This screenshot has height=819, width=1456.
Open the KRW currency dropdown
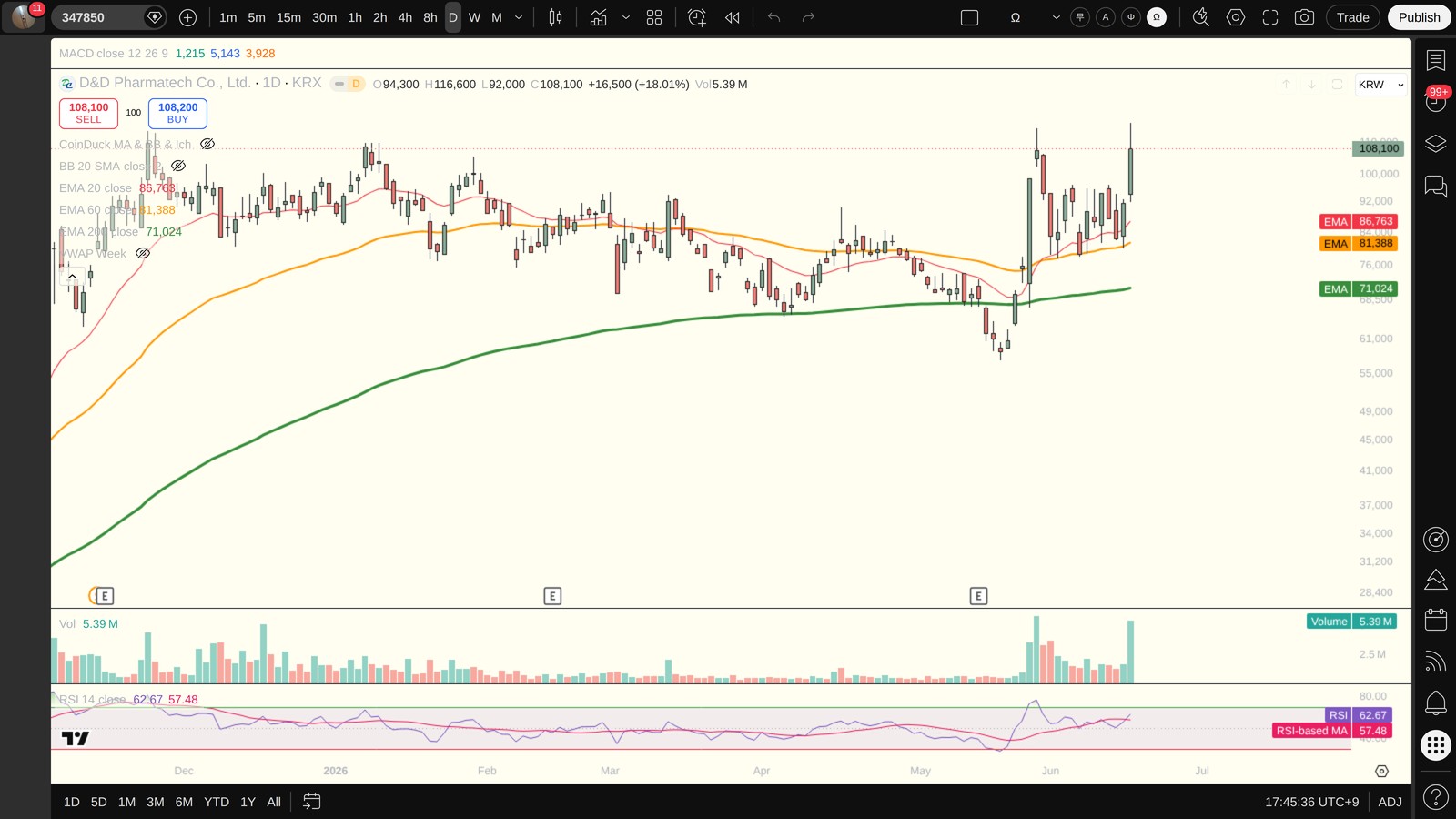(x=1380, y=85)
